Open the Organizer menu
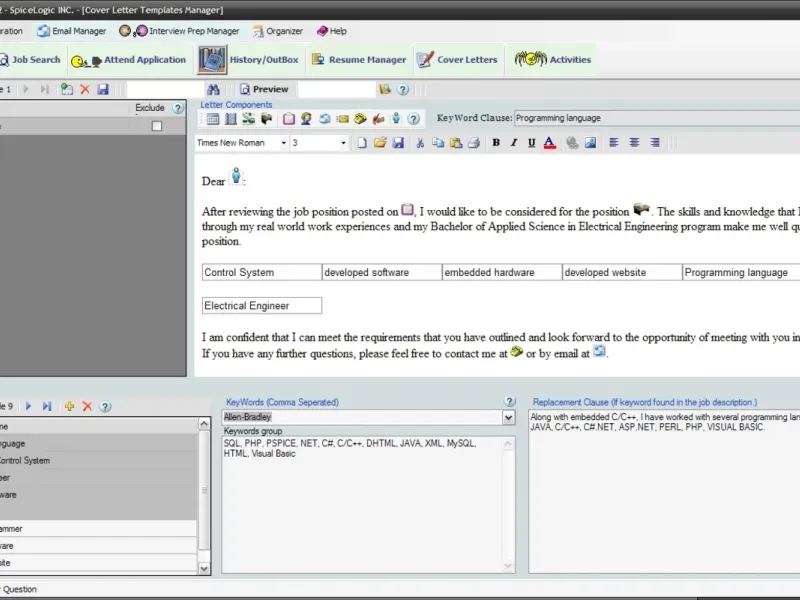The width and height of the screenshot is (800, 600). 278,31
